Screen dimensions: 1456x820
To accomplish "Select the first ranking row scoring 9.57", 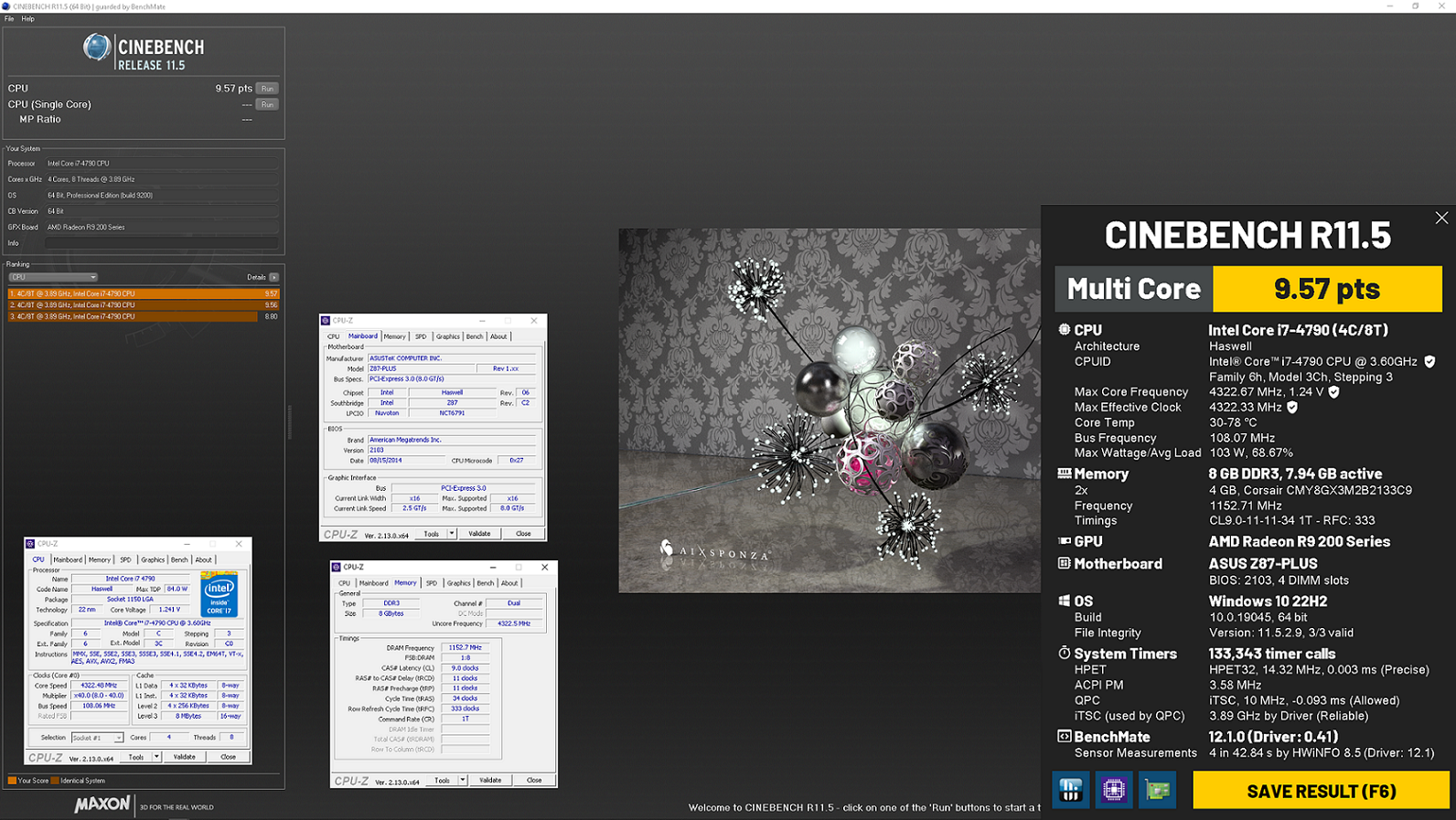I will pos(144,293).
